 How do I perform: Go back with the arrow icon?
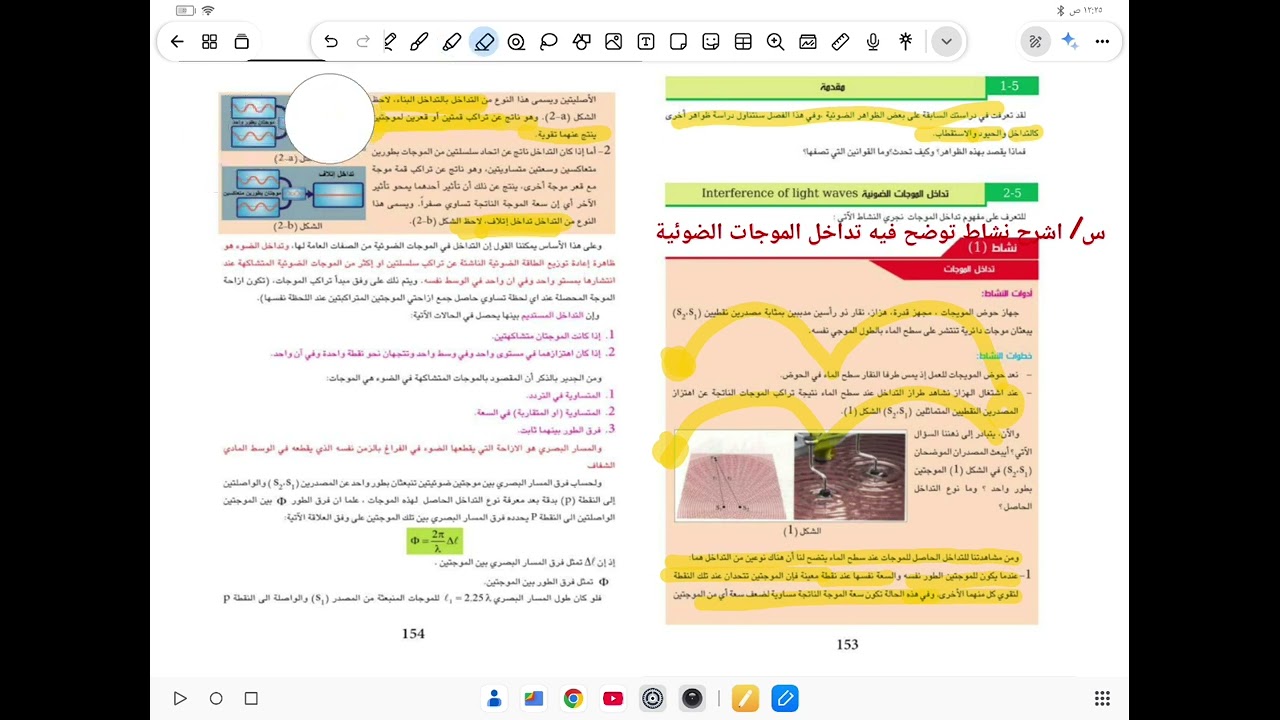click(177, 42)
